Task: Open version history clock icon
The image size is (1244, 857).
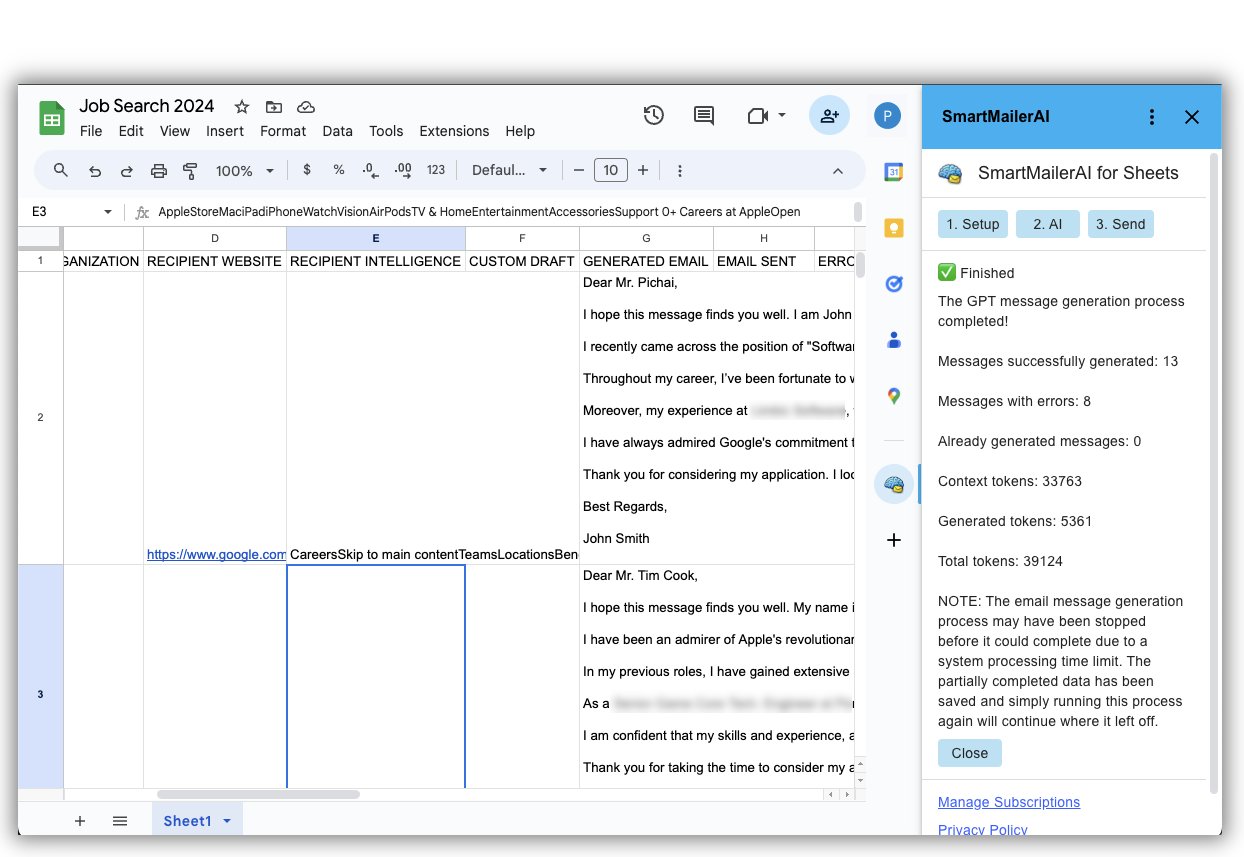Action: (653, 115)
